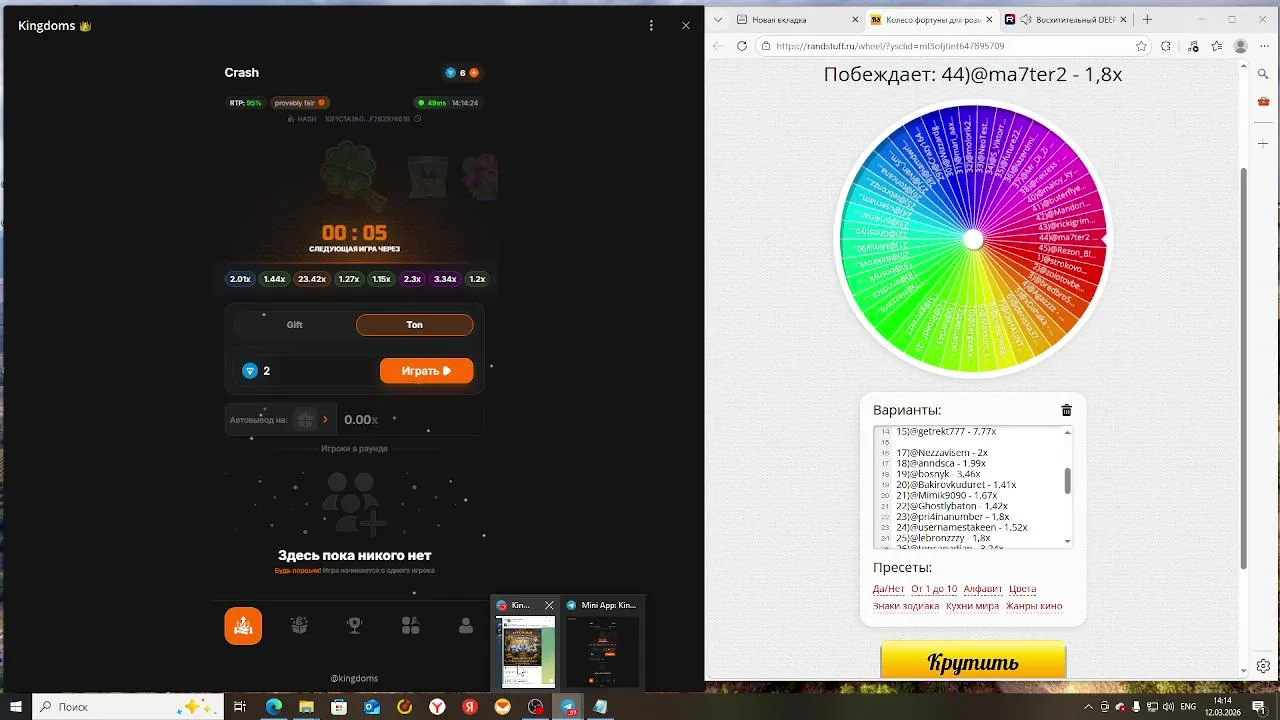Select the 1.15x history chip
The image size is (1280, 720).
[381, 279]
